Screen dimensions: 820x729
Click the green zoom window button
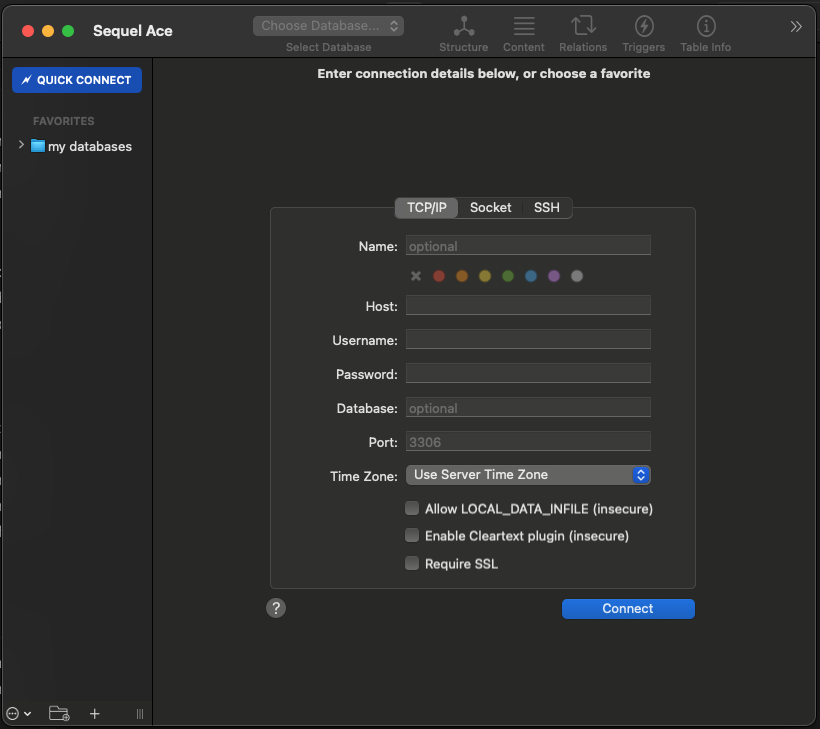coord(68,31)
